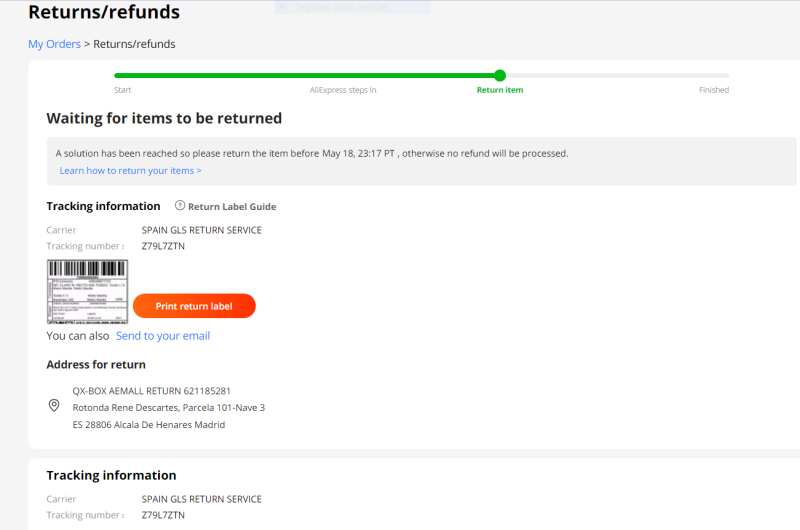This screenshot has height=530, width=800.
Task: Click the green dot on the progress bar
Action: pyautogui.click(x=500, y=75)
